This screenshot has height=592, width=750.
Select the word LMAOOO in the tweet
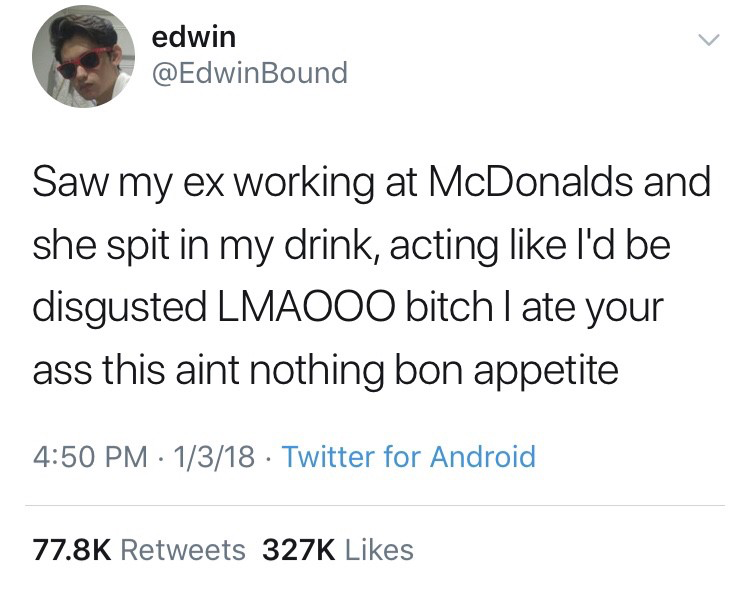click(x=306, y=307)
